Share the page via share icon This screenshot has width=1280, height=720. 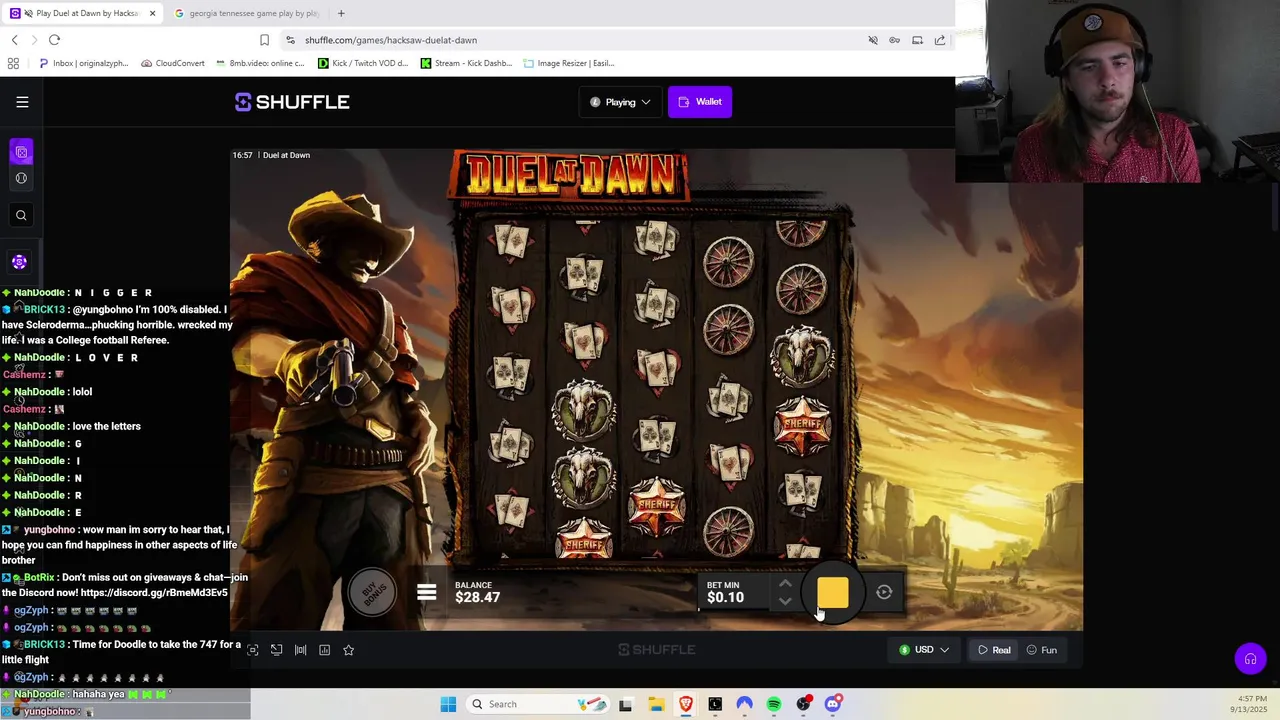point(940,40)
